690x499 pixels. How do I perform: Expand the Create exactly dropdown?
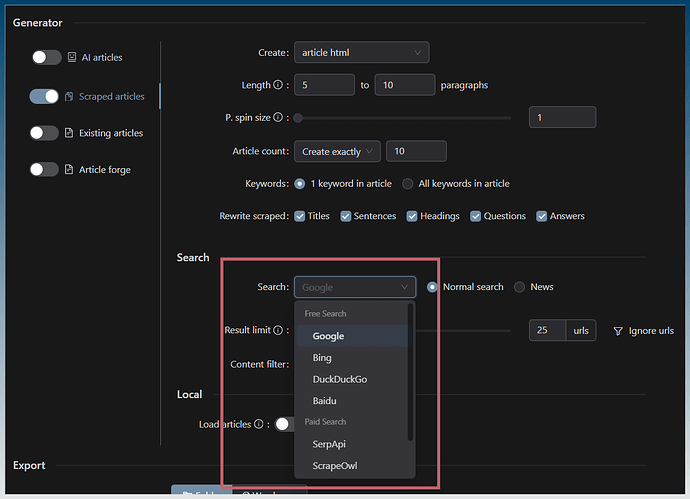click(x=337, y=151)
